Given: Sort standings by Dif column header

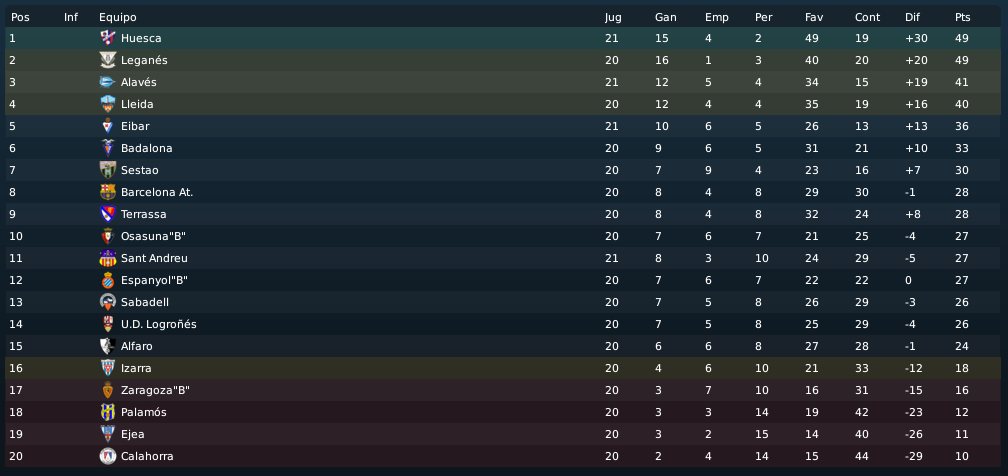Looking at the screenshot, I should coord(912,17).
